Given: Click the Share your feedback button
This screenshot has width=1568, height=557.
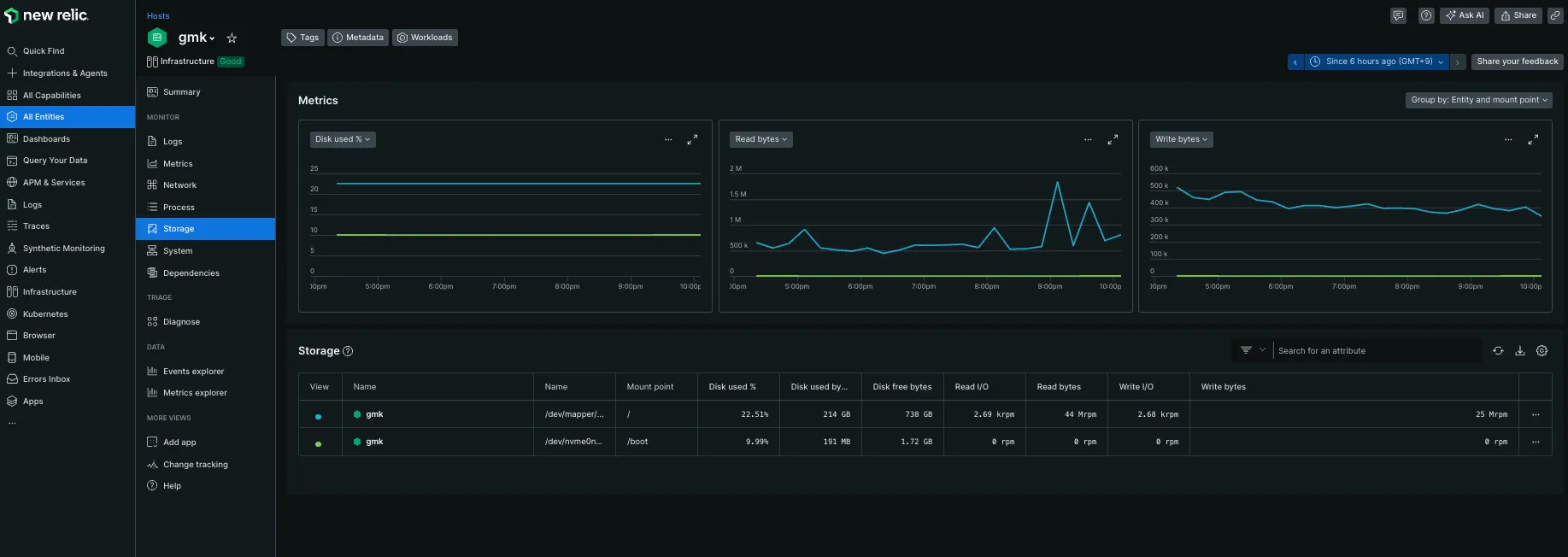Looking at the screenshot, I should pyautogui.click(x=1517, y=62).
